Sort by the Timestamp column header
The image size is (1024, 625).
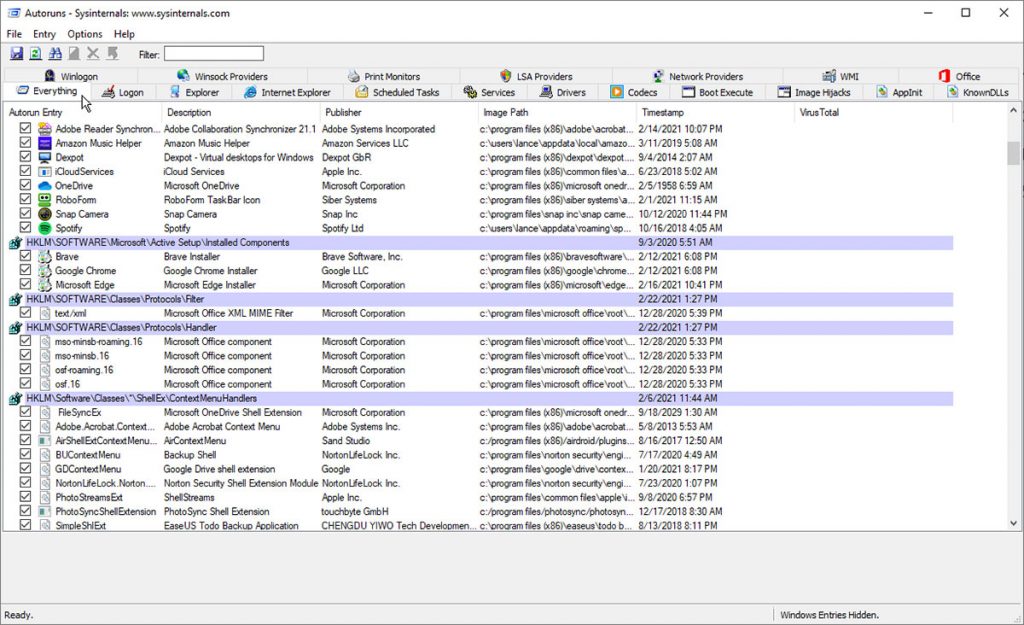(x=663, y=113)
